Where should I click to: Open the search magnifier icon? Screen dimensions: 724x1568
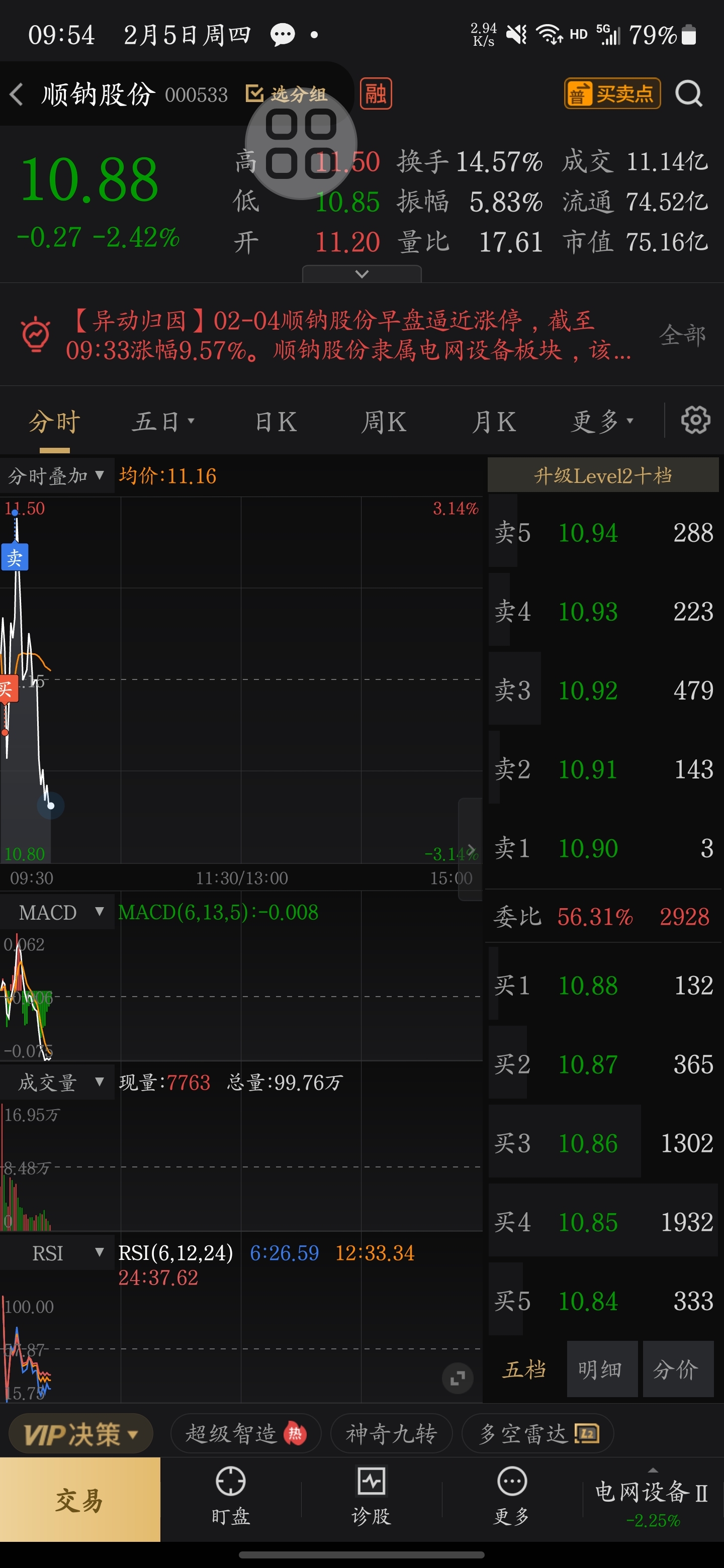(x=689, y=94)
